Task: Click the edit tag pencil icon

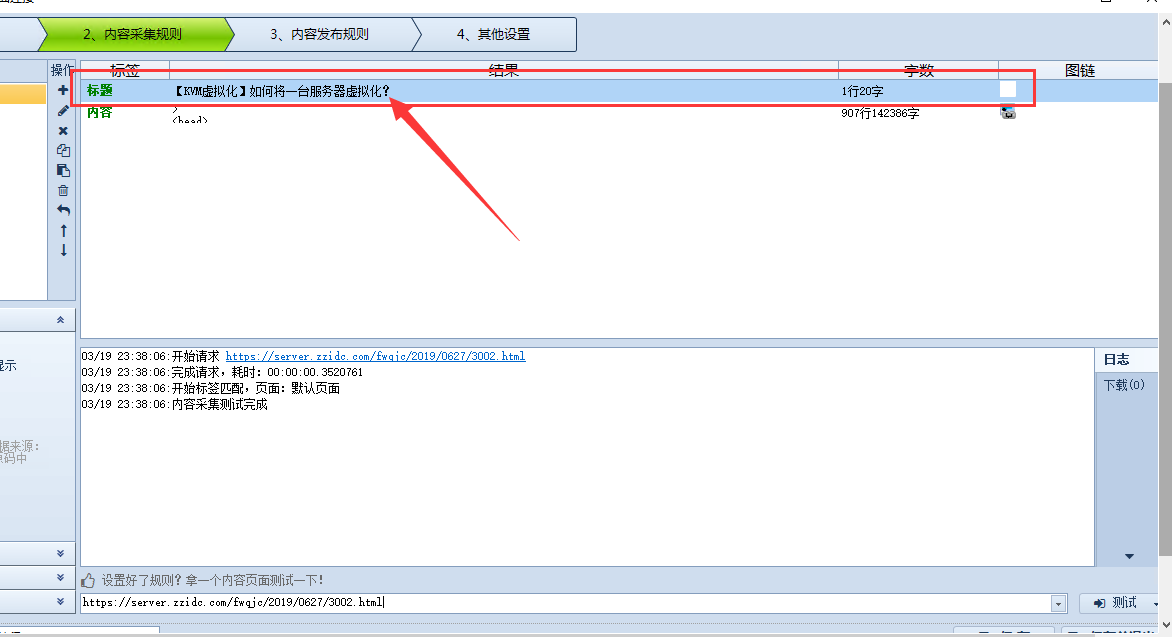Action: tap(63, 110)
